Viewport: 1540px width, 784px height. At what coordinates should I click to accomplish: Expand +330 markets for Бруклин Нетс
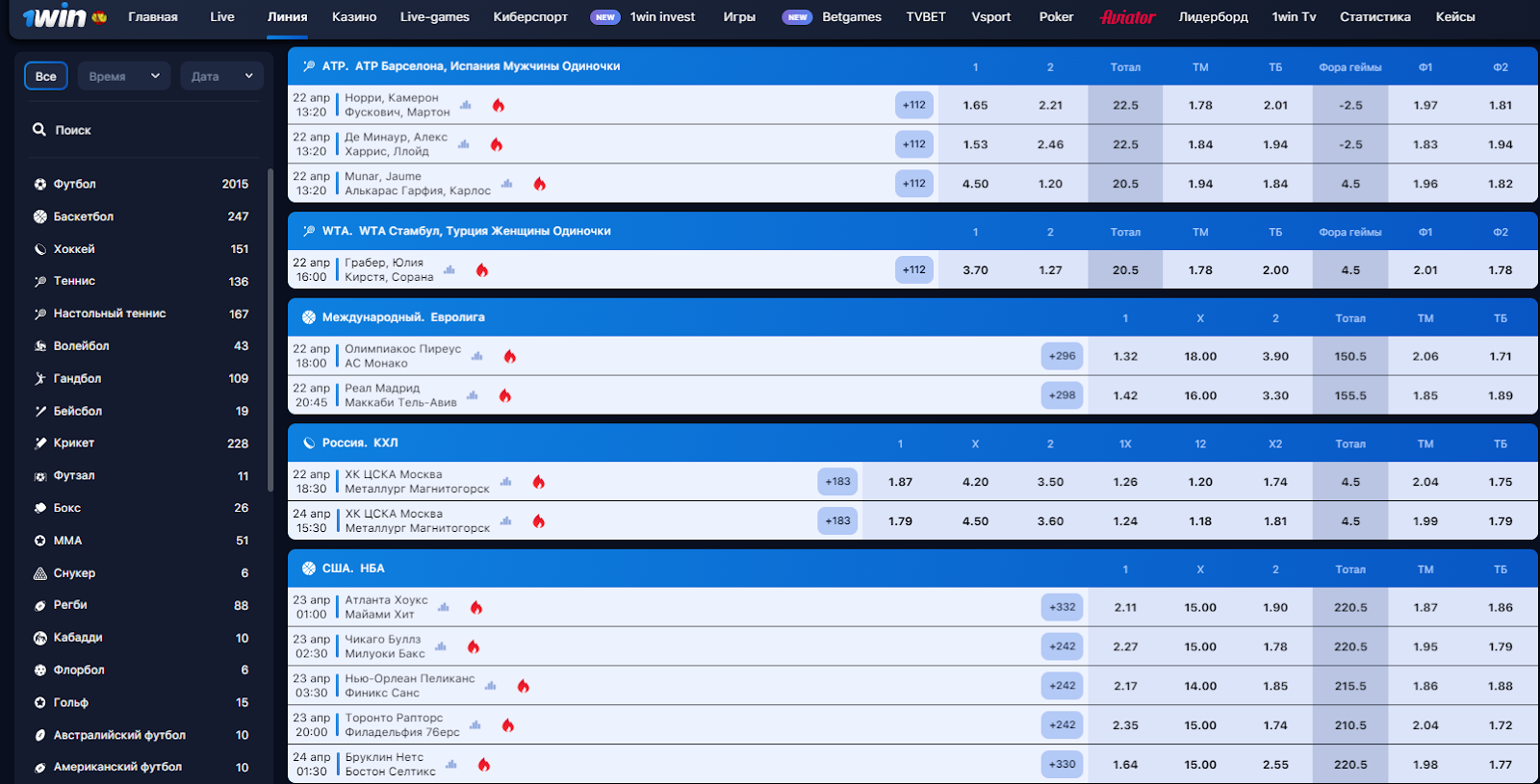[x=1063, y=765]
